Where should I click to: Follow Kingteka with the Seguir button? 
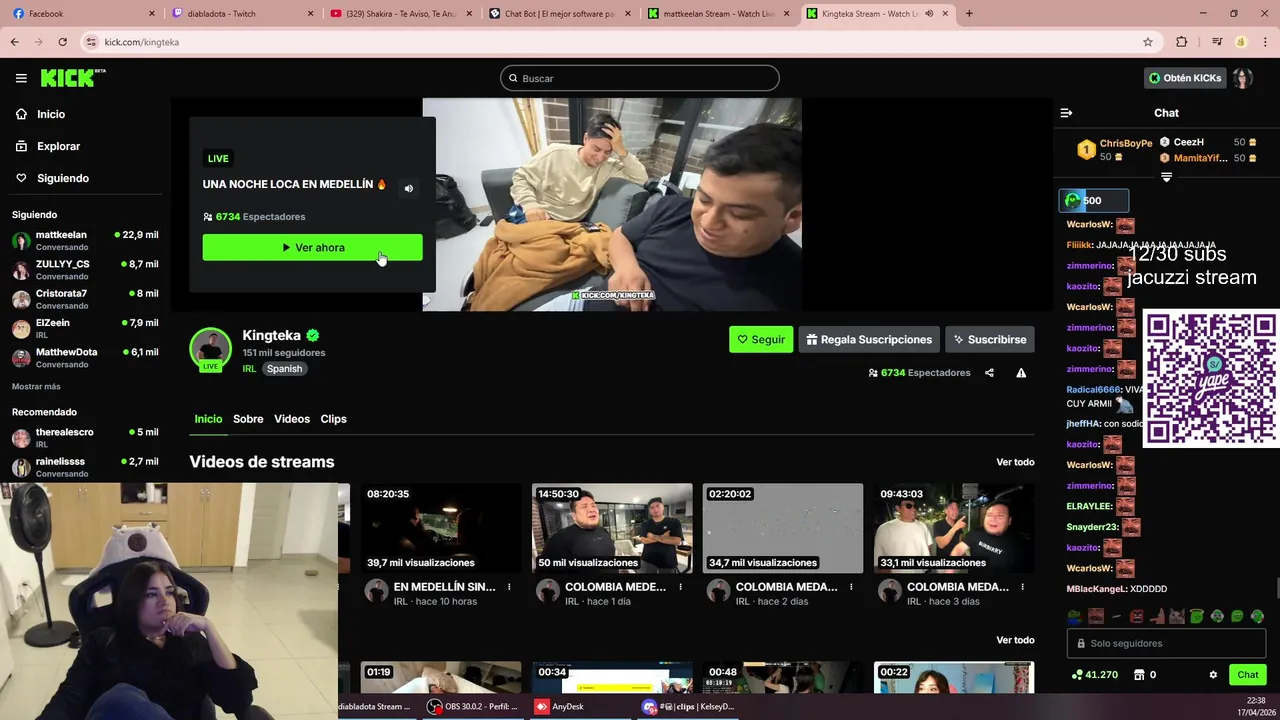point(761,339)
